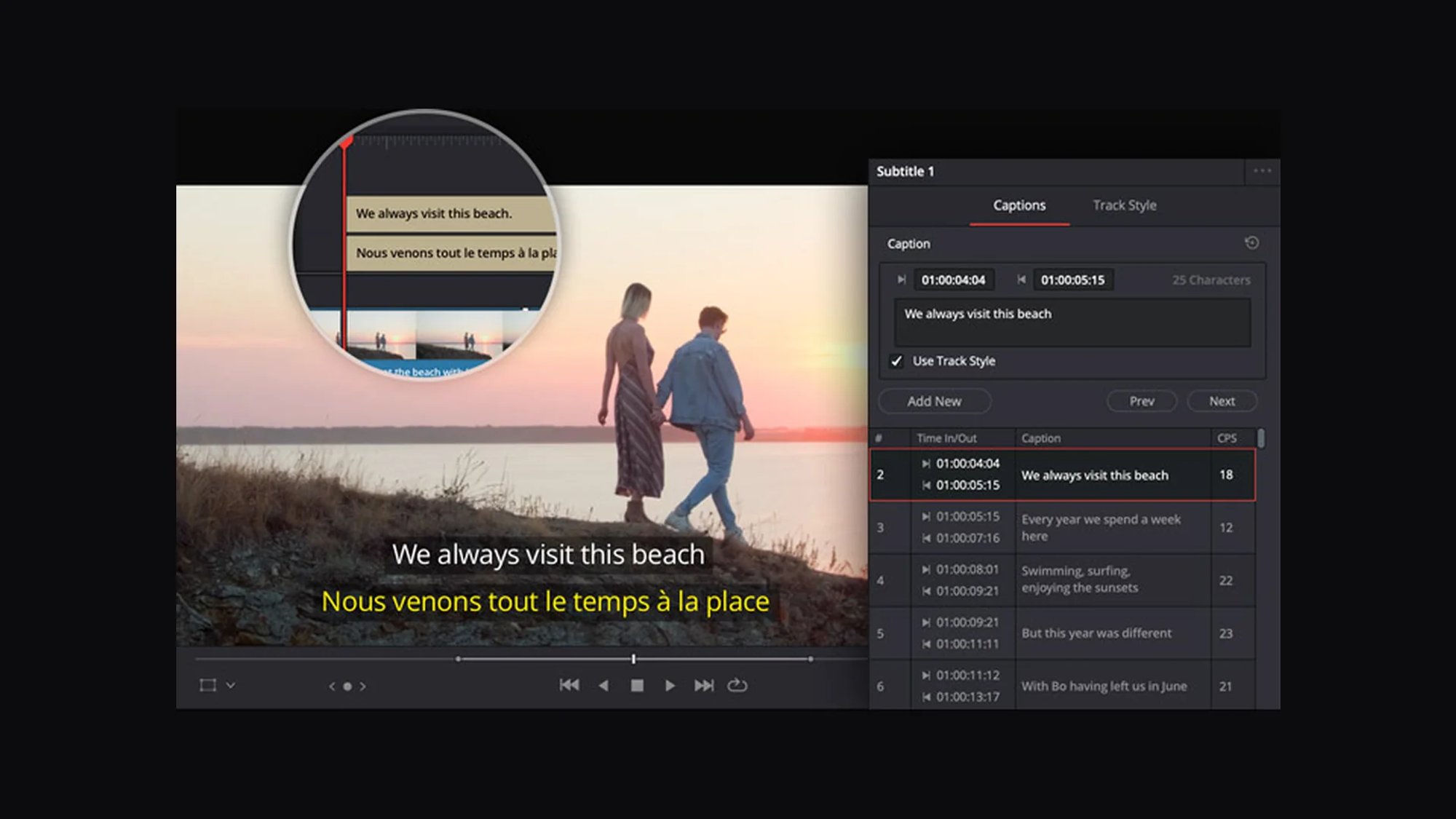This screenshot has height=819, width=1456.
Task: Edit caption start timecode 01:00:04:04 field
Action: (953, 280)
